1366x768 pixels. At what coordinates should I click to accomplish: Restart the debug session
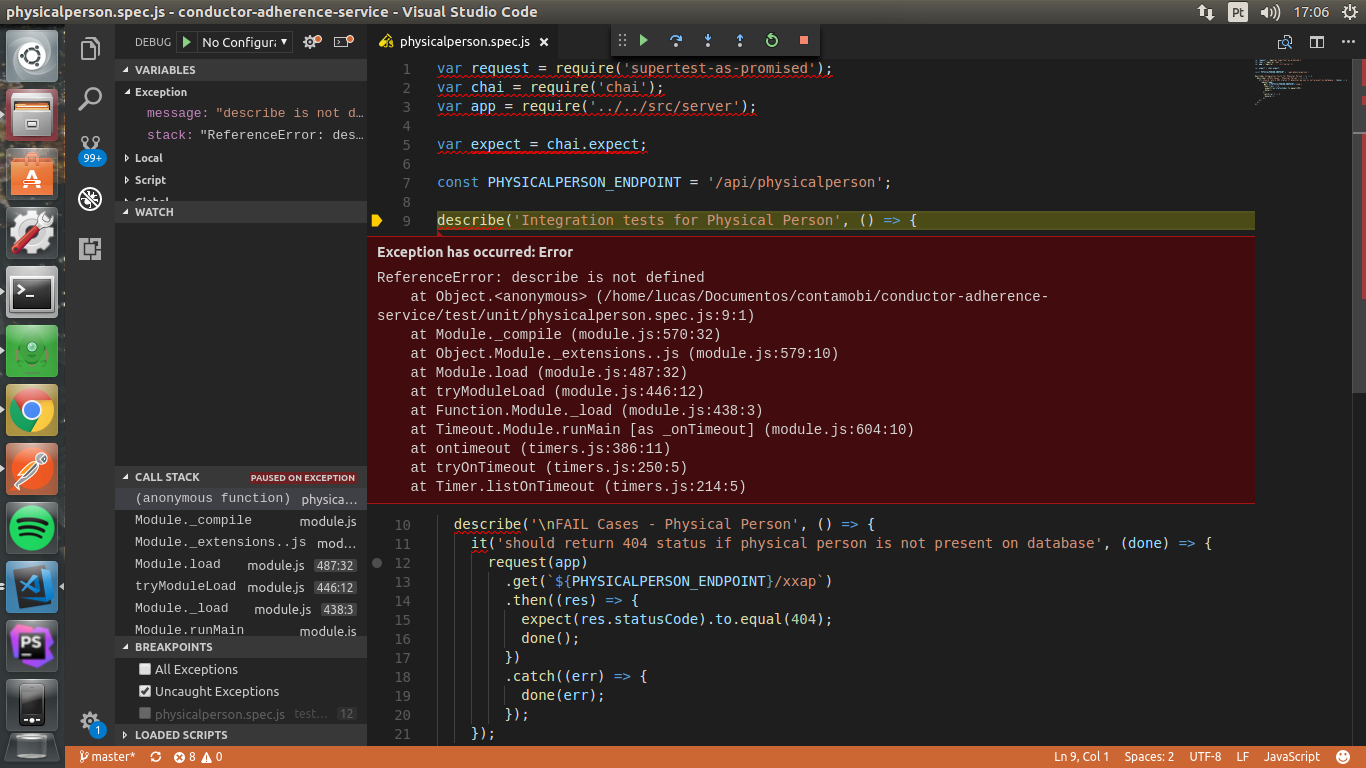(772, 41)
